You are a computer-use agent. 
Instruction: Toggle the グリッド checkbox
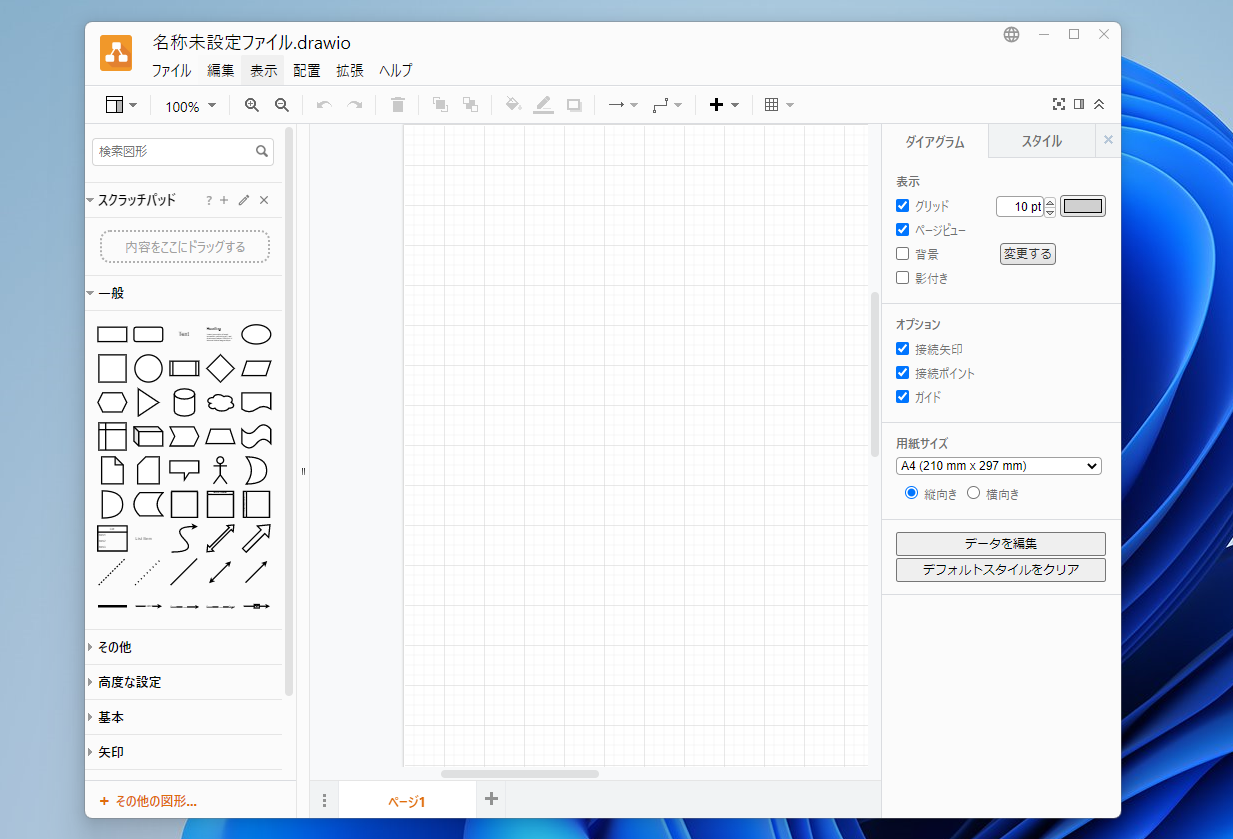tap(903, 205)
